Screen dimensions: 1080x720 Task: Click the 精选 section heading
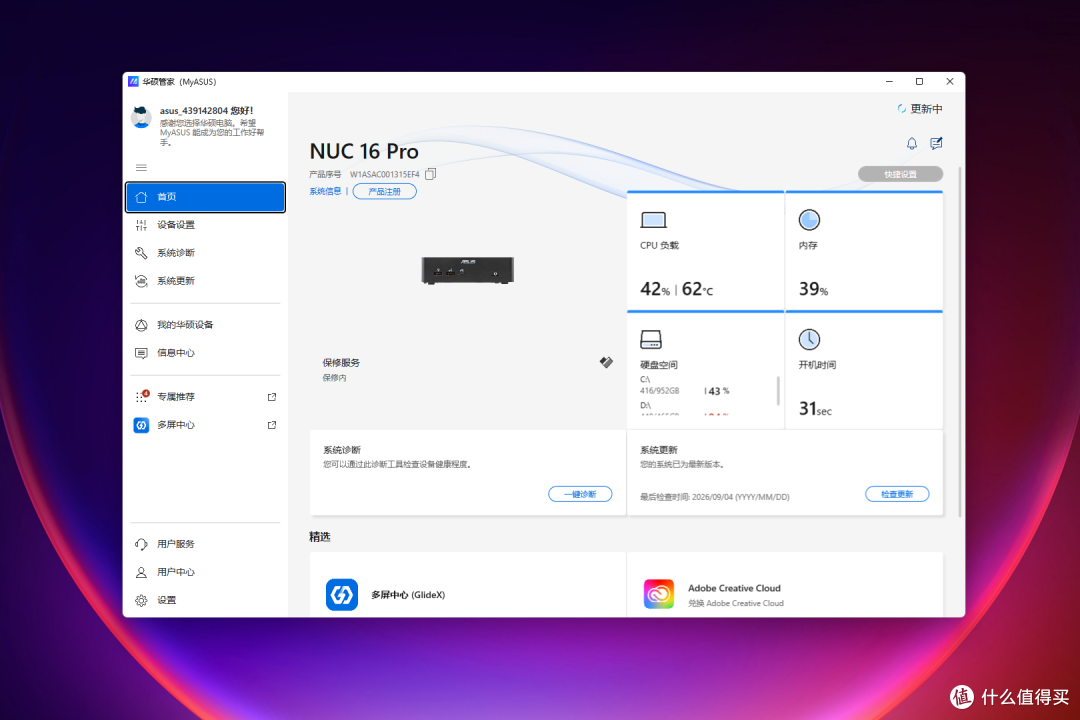320,536
